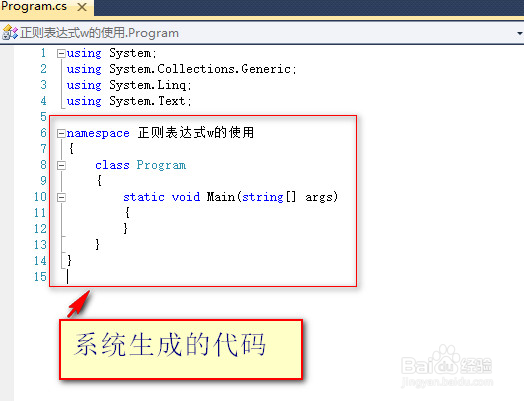This screenshot has height=401, width=524.
Task: Click line number 15 in the margin
Action: [x=40, y=277]
